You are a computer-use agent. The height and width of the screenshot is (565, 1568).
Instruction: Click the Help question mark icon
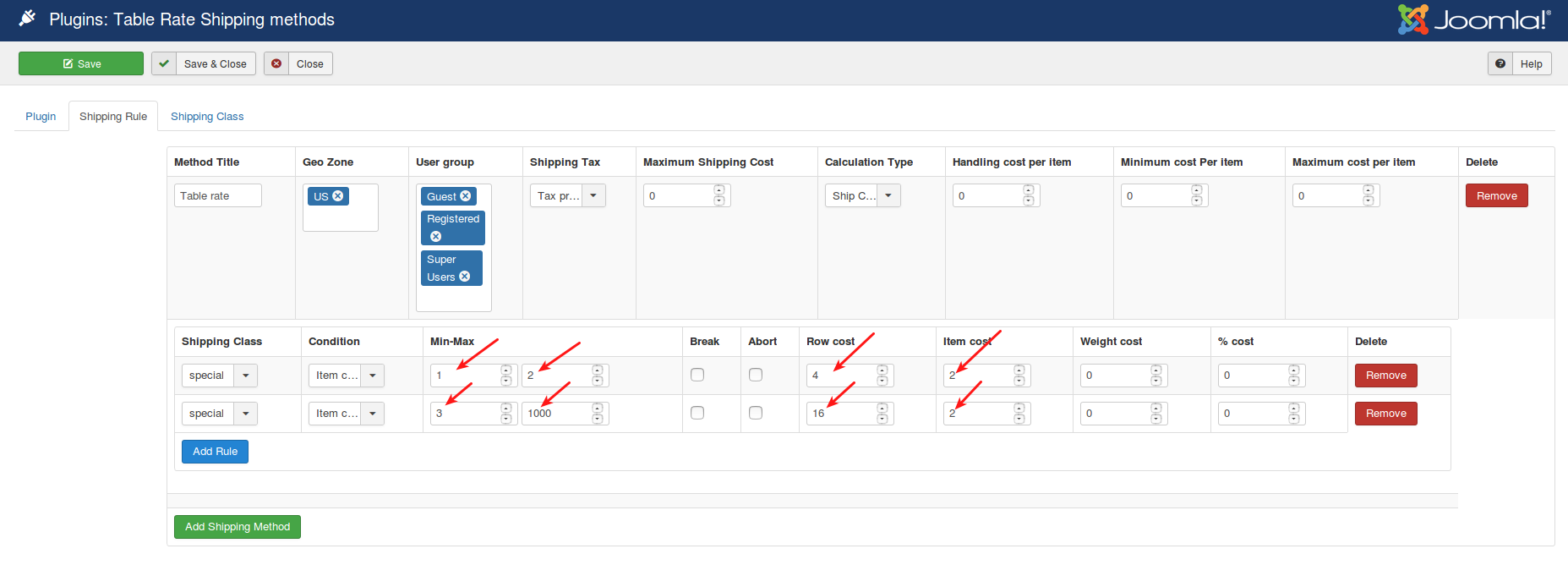tap(1500, 63)
